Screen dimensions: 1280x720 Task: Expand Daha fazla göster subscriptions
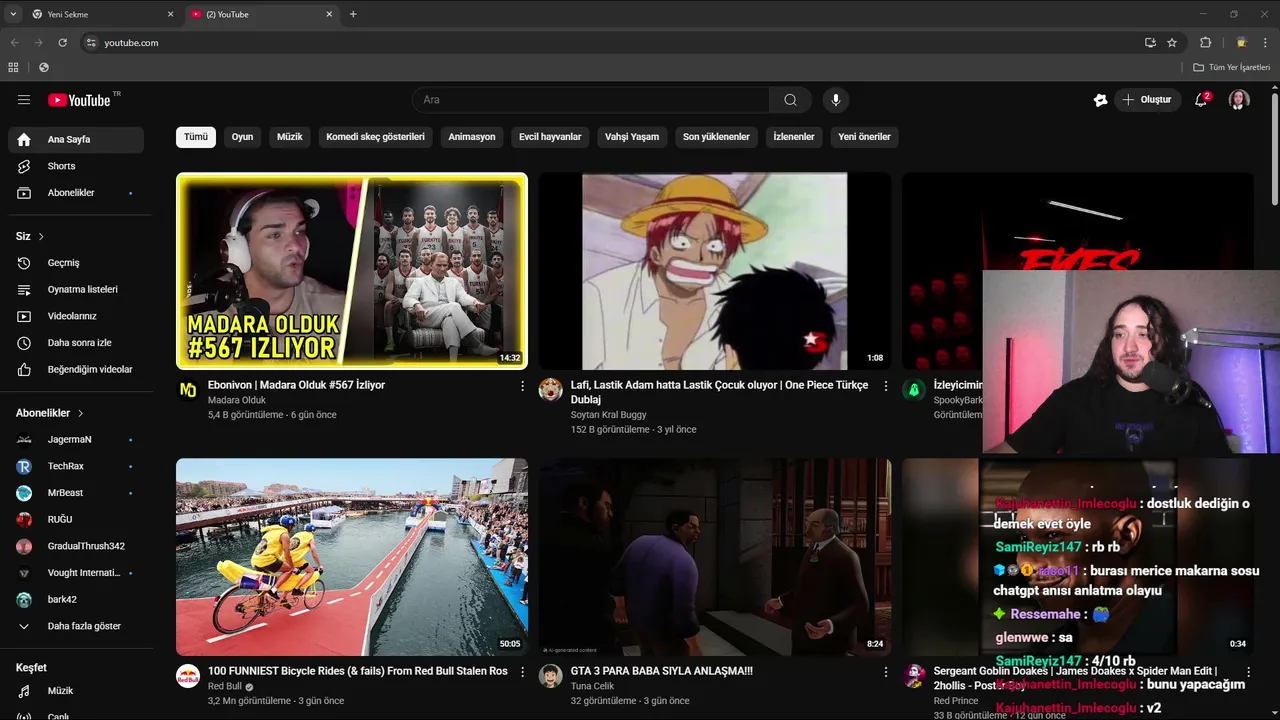point(76,626)
